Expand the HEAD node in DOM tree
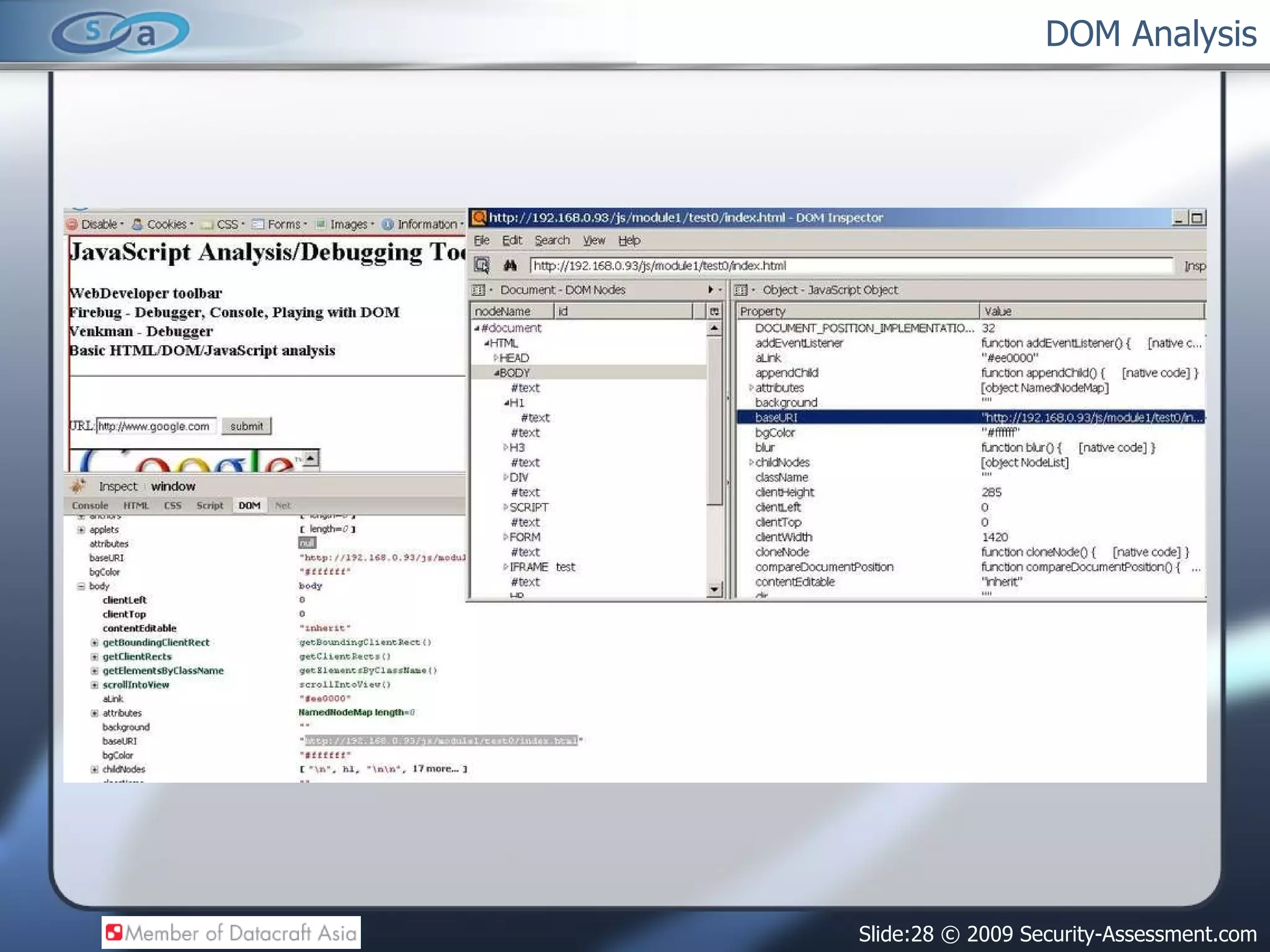 pos(496,358)
